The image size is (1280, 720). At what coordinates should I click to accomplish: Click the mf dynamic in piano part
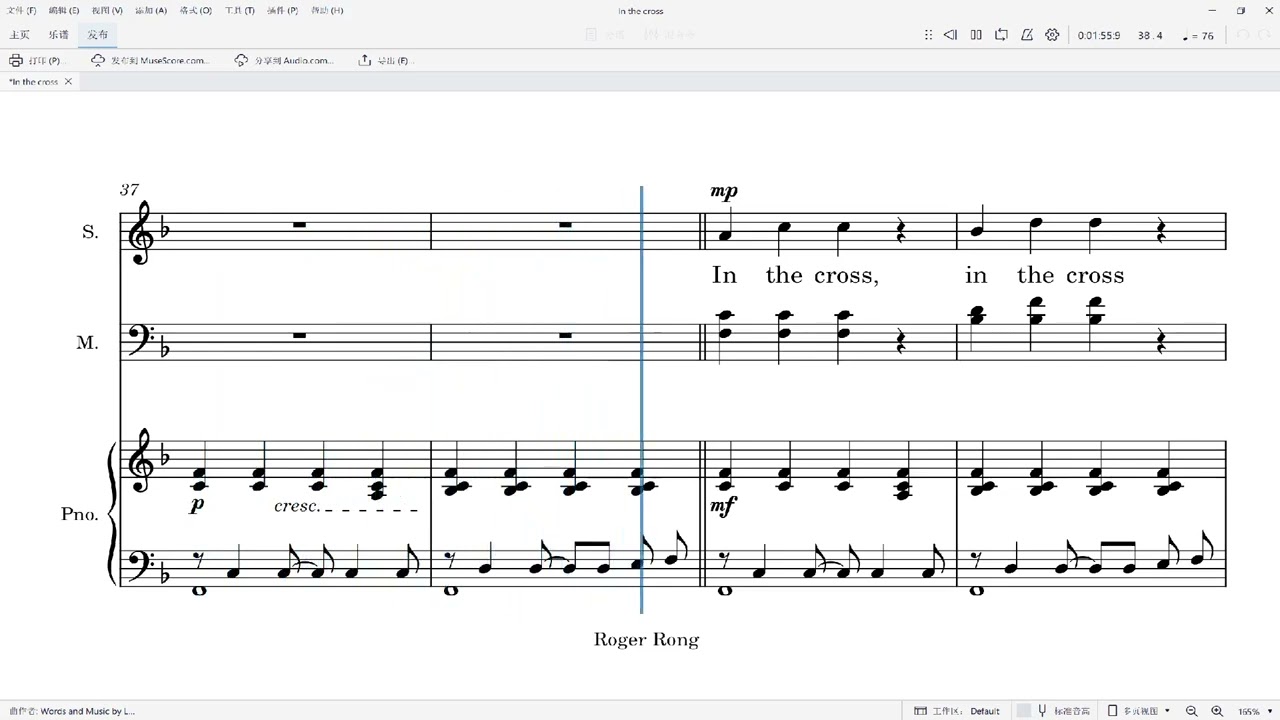(x=722, y=508)
